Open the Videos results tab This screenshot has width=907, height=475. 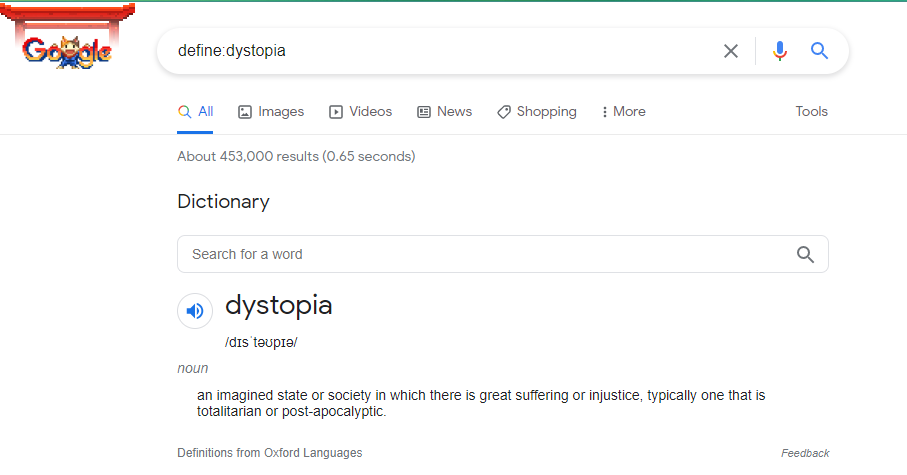pos(361,112)
